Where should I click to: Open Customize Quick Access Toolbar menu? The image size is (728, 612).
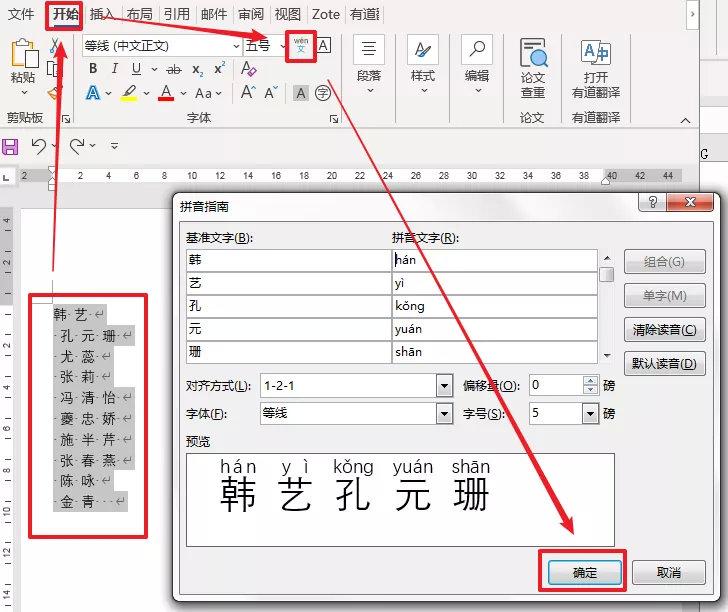(114, 147)
